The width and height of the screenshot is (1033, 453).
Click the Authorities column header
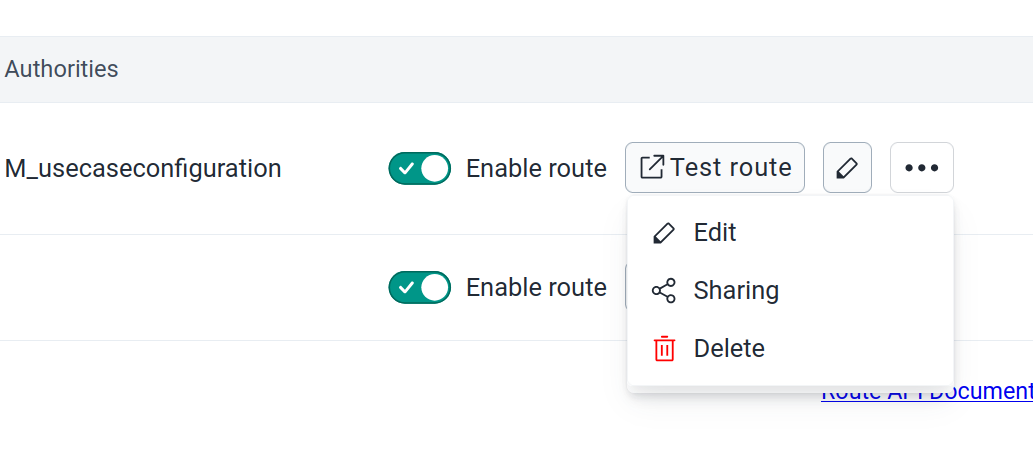[x=61, y=69]
